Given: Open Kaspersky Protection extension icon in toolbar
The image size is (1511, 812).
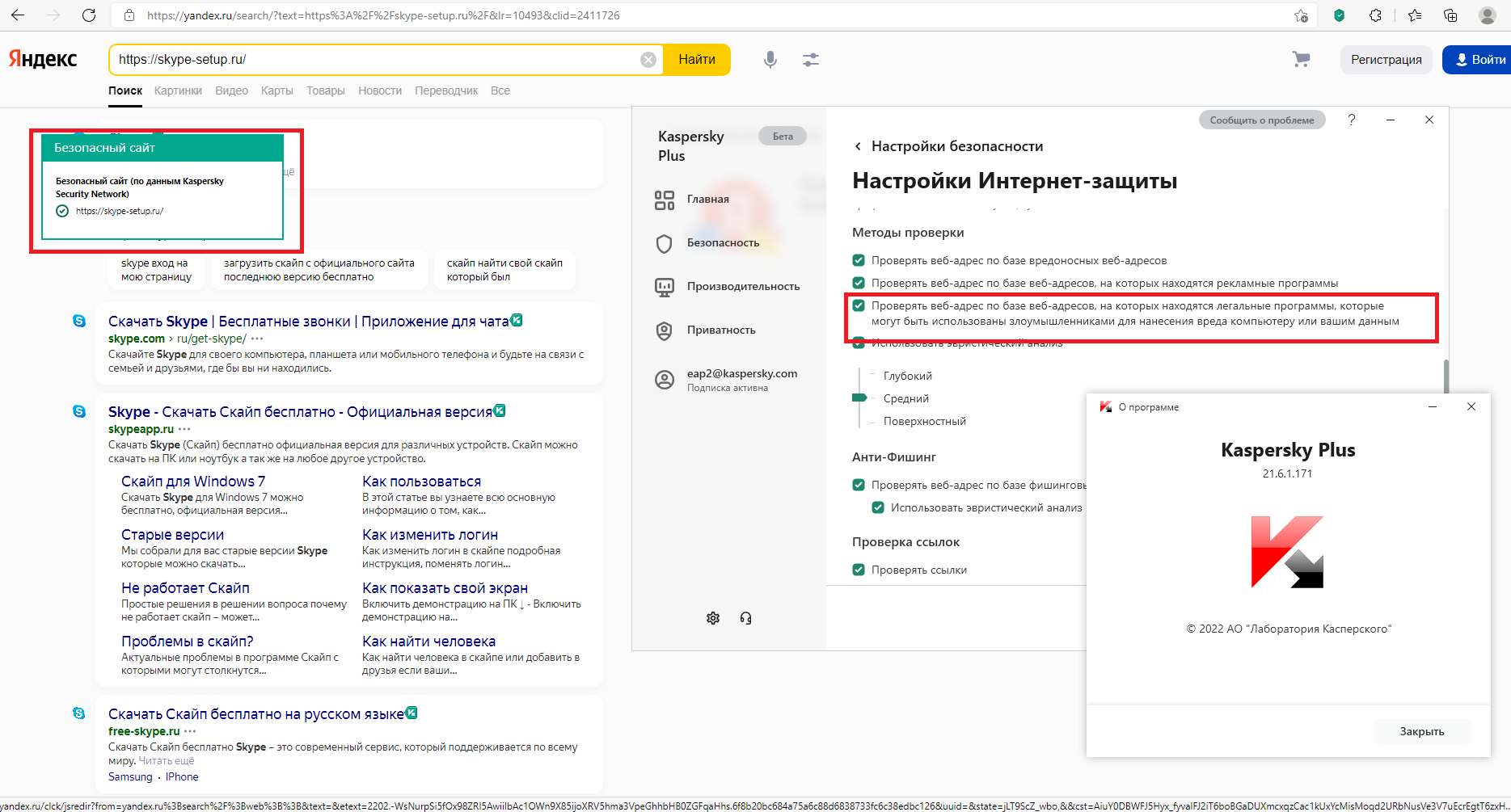Looking at the screenshot, I should (x=1340, y=15).
